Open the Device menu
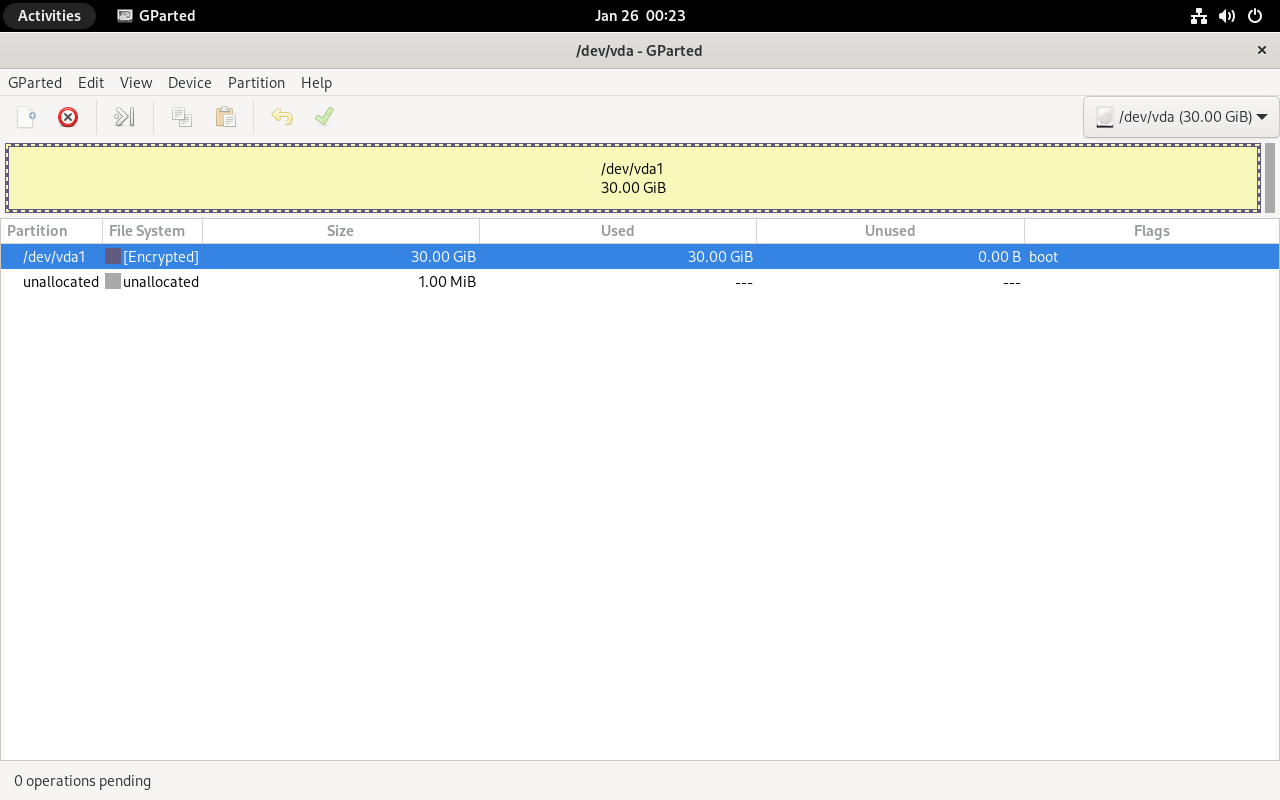The width and height of the screenshot is (1280, 800). pos(189,83)
